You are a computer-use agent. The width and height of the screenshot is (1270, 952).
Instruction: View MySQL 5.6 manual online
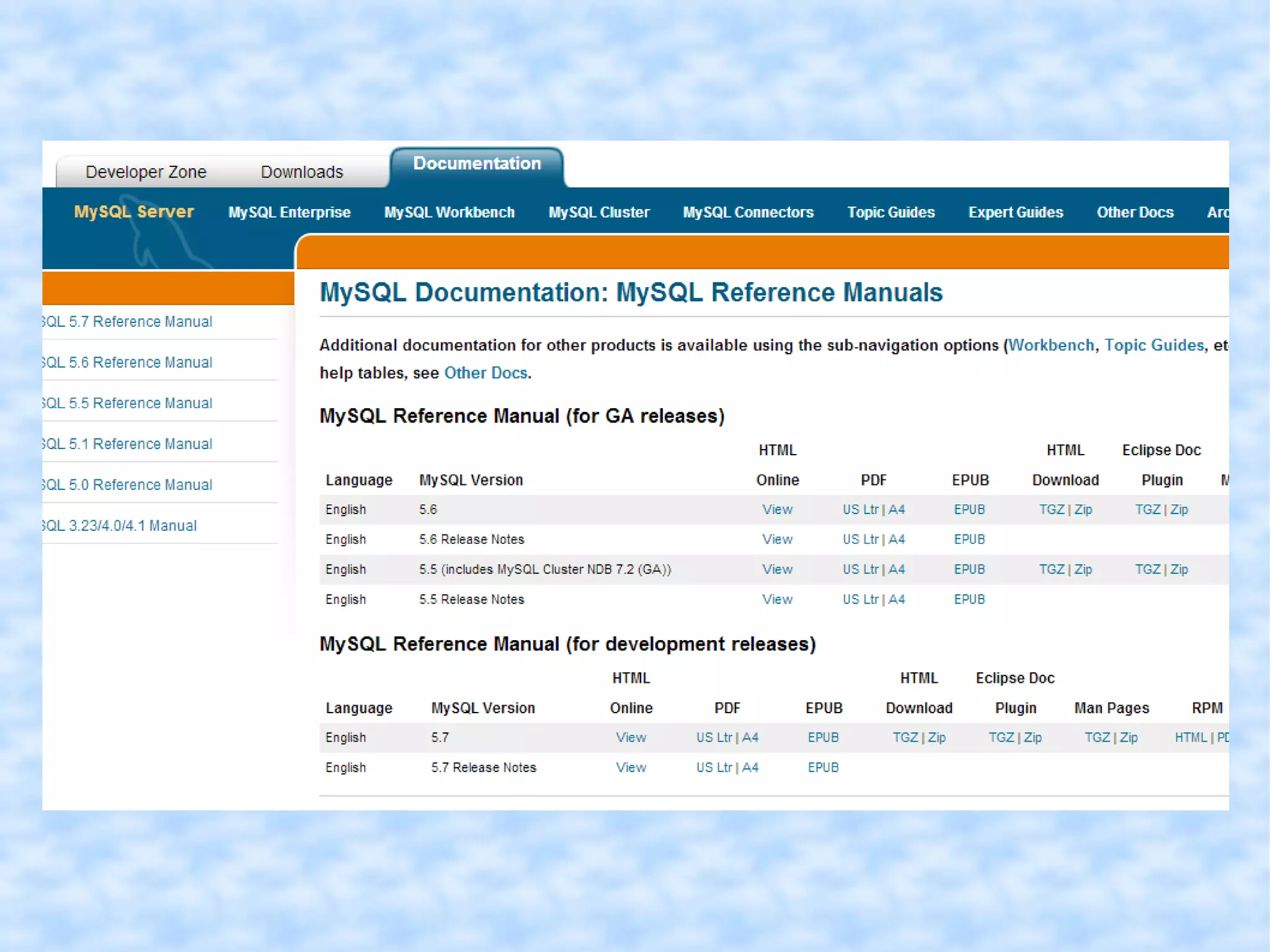click(x=777, y=509)
